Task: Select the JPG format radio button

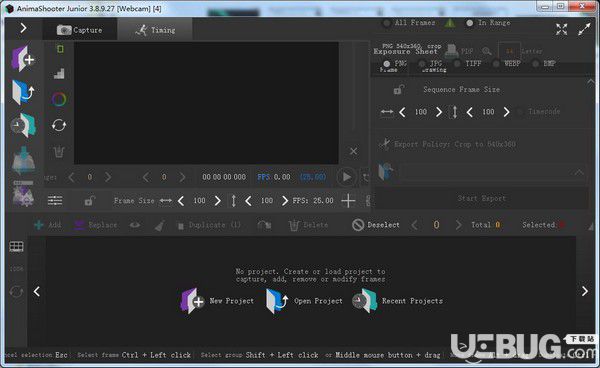Action: tap(422, 64)
